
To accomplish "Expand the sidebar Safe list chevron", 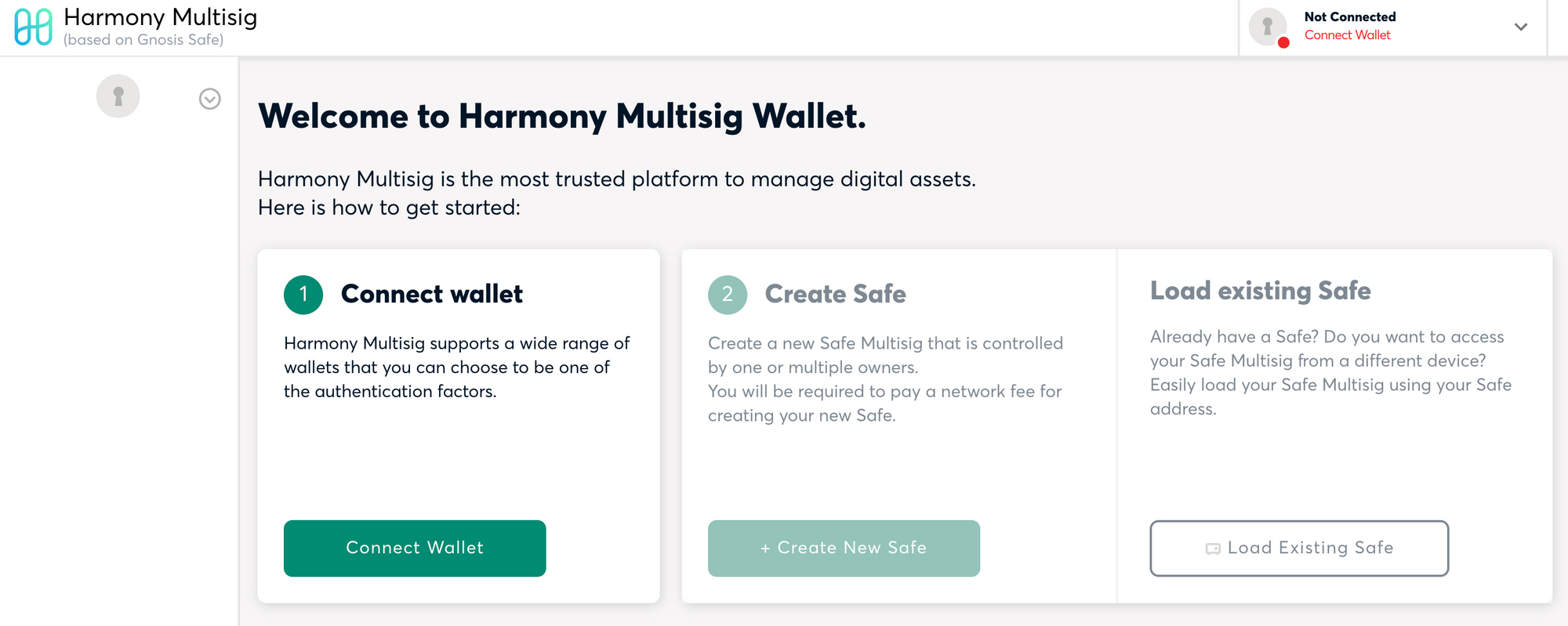I will [209, 99].
